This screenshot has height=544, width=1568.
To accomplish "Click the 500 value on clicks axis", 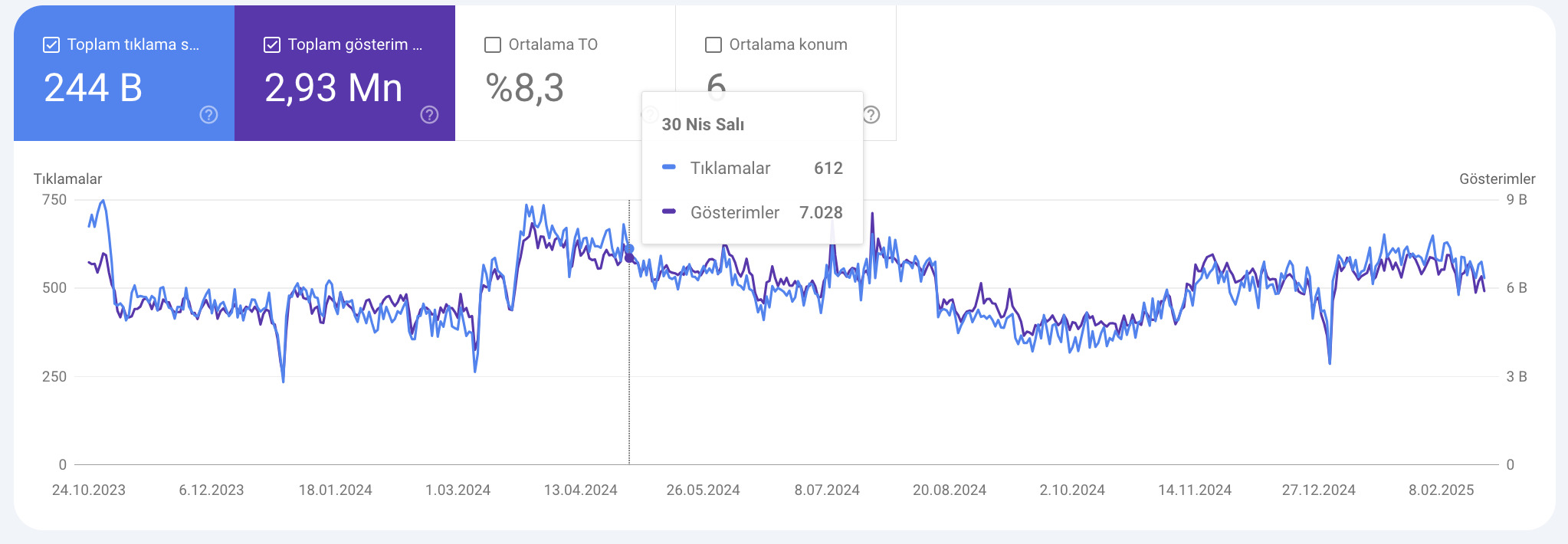I will click(54, 288).
